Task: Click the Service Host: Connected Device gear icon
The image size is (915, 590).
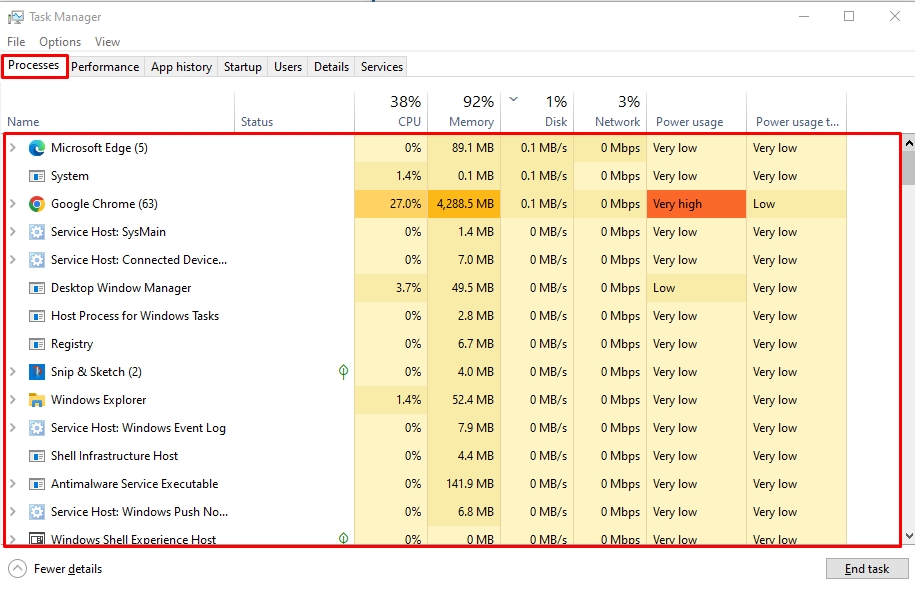Action: [x=37, y=260]
